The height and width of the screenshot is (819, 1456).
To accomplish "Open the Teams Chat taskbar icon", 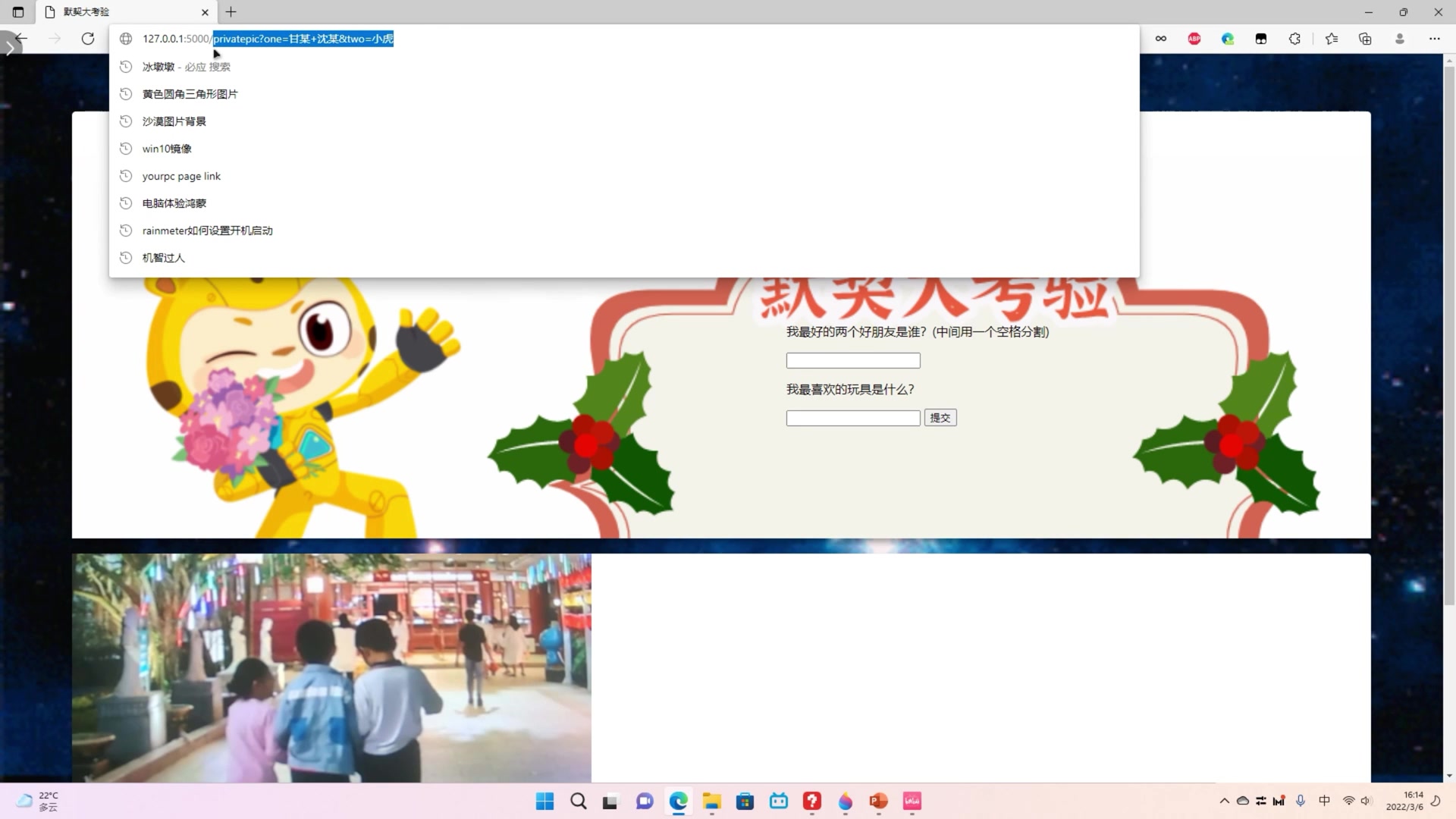I will point(645,802).
